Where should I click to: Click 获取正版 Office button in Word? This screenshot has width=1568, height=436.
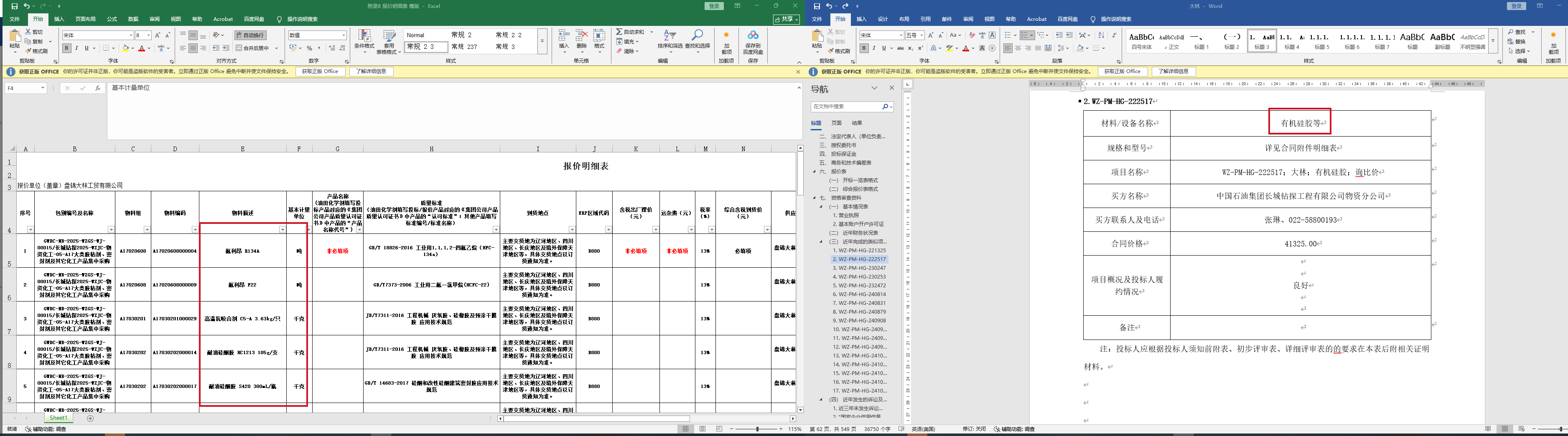tap(1123, 72)
